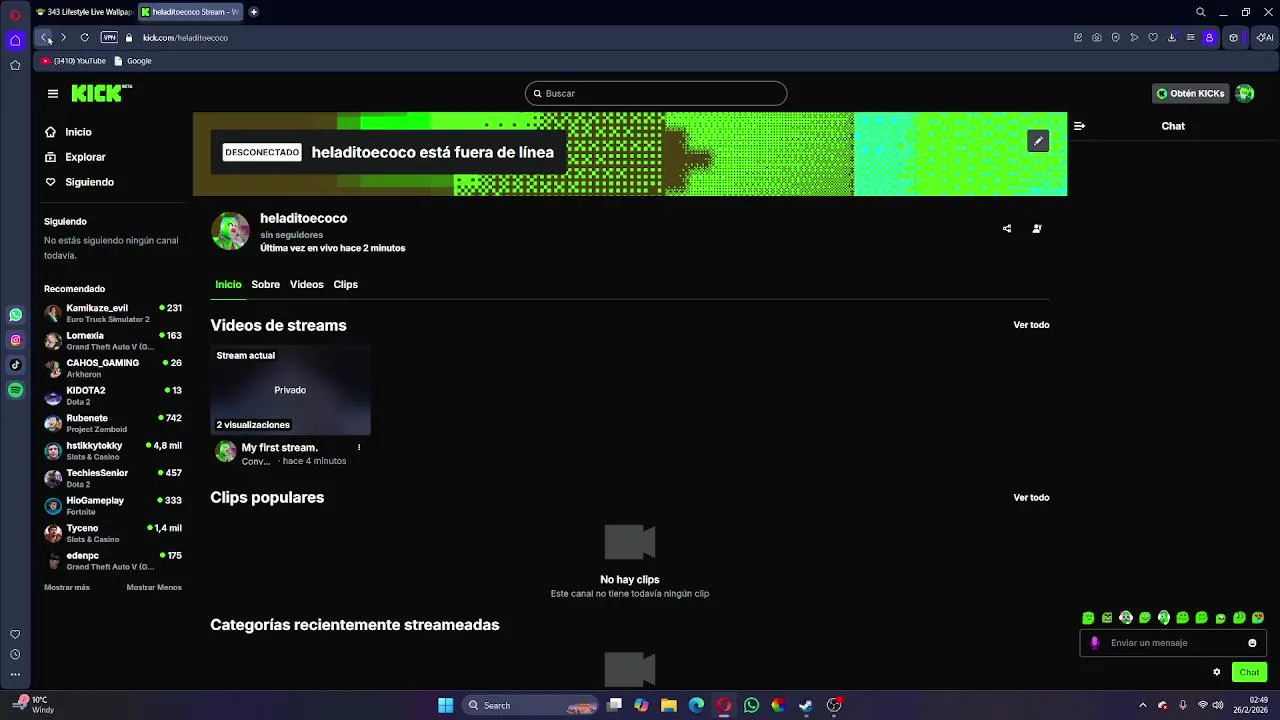This screenshot has width=1280, height=720.
Task: Open HioGameplay recommended channel
Action: pos(113,506)
